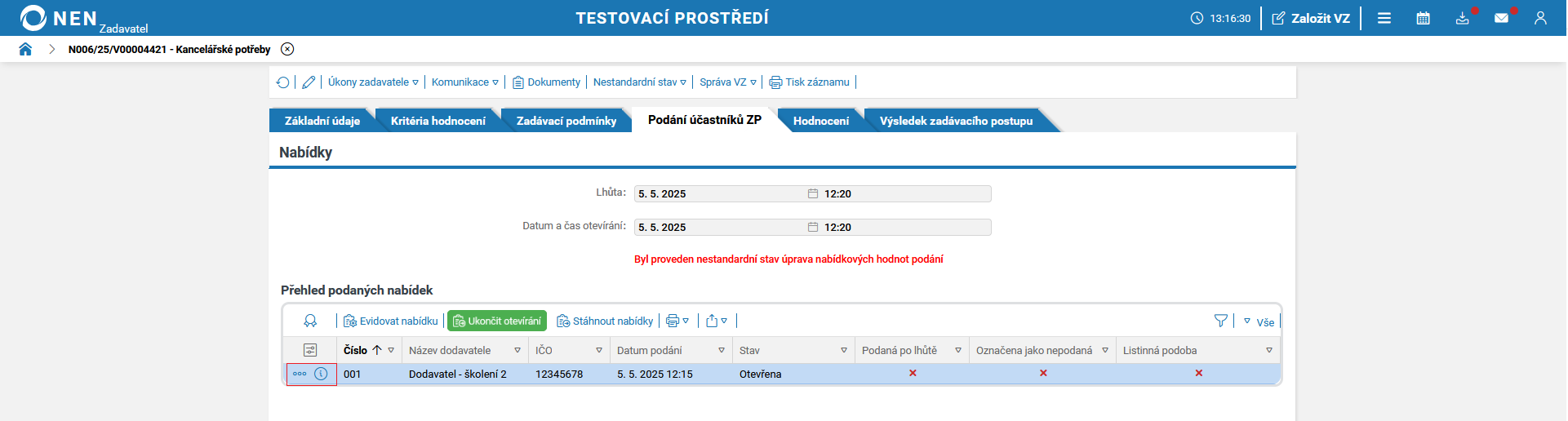
Task: Open the Lhůta calendar picker icon
Action: (813, 193)
